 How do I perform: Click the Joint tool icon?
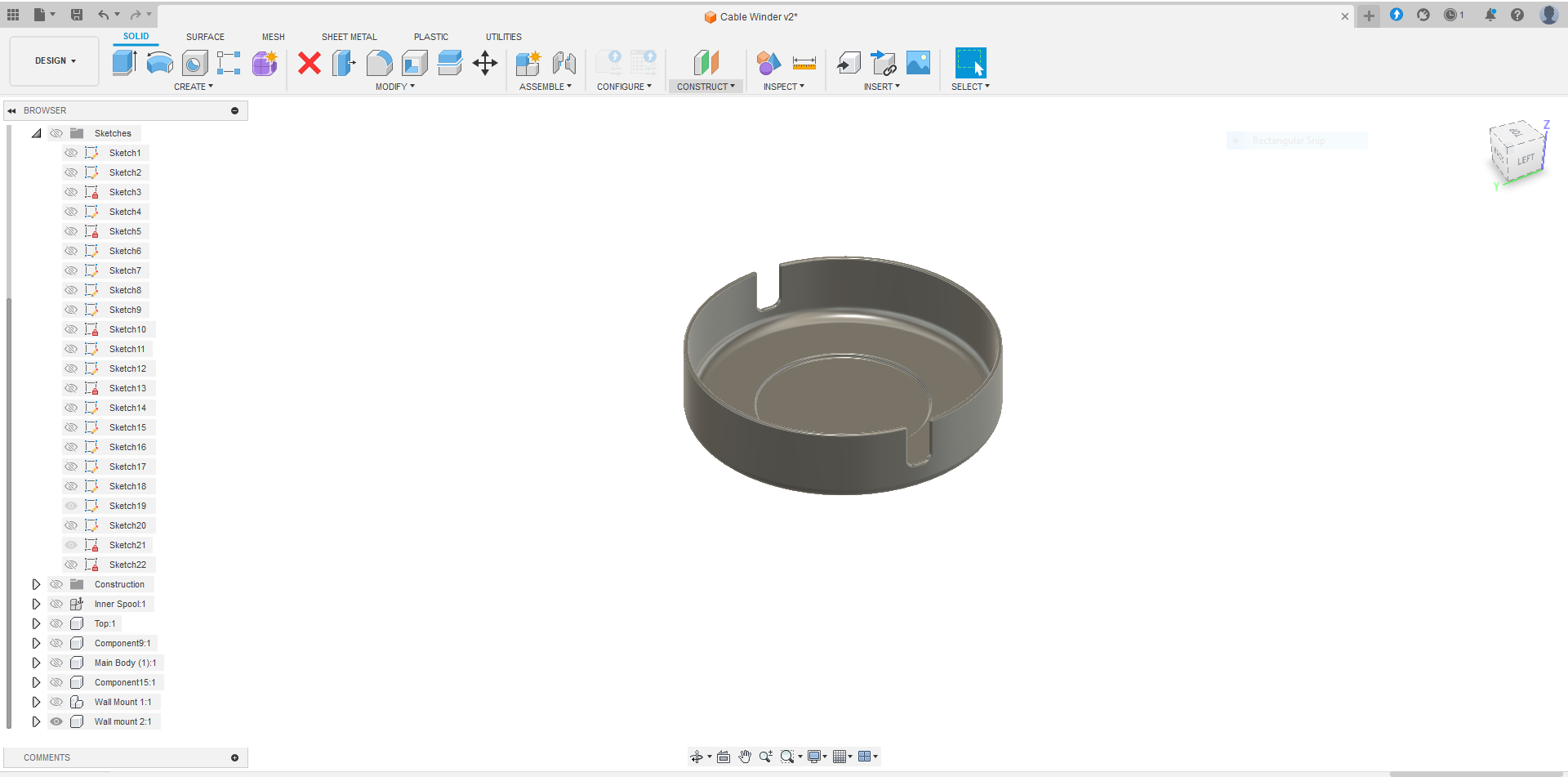pyautogui.click(x=564, y=63)
